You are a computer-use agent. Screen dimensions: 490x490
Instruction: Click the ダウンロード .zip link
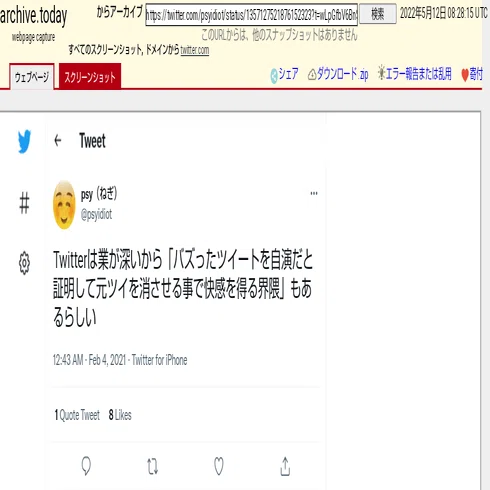pos(338,74)
